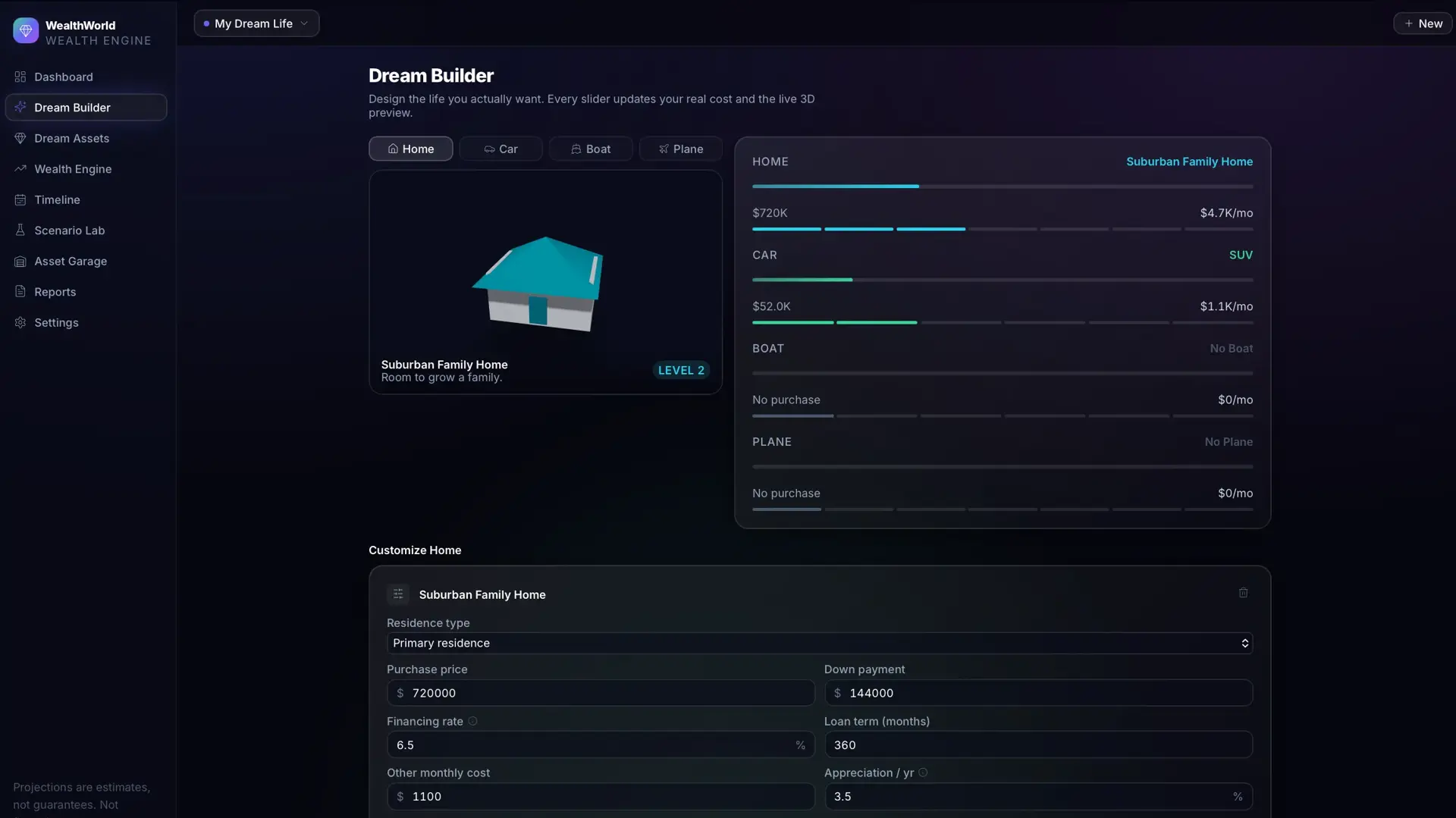The width and height of the screenshot is (1456, 818).
Task: Click the Other monthly cost field
Action: pyautogui.click(x=601, y=796)
